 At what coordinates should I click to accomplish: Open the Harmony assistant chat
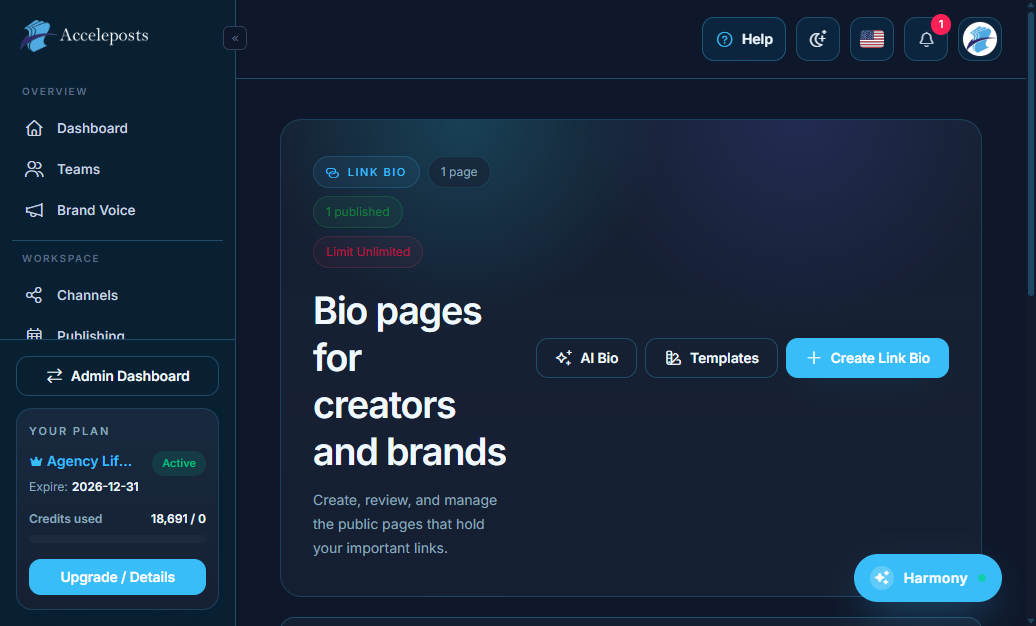[928, 578]
